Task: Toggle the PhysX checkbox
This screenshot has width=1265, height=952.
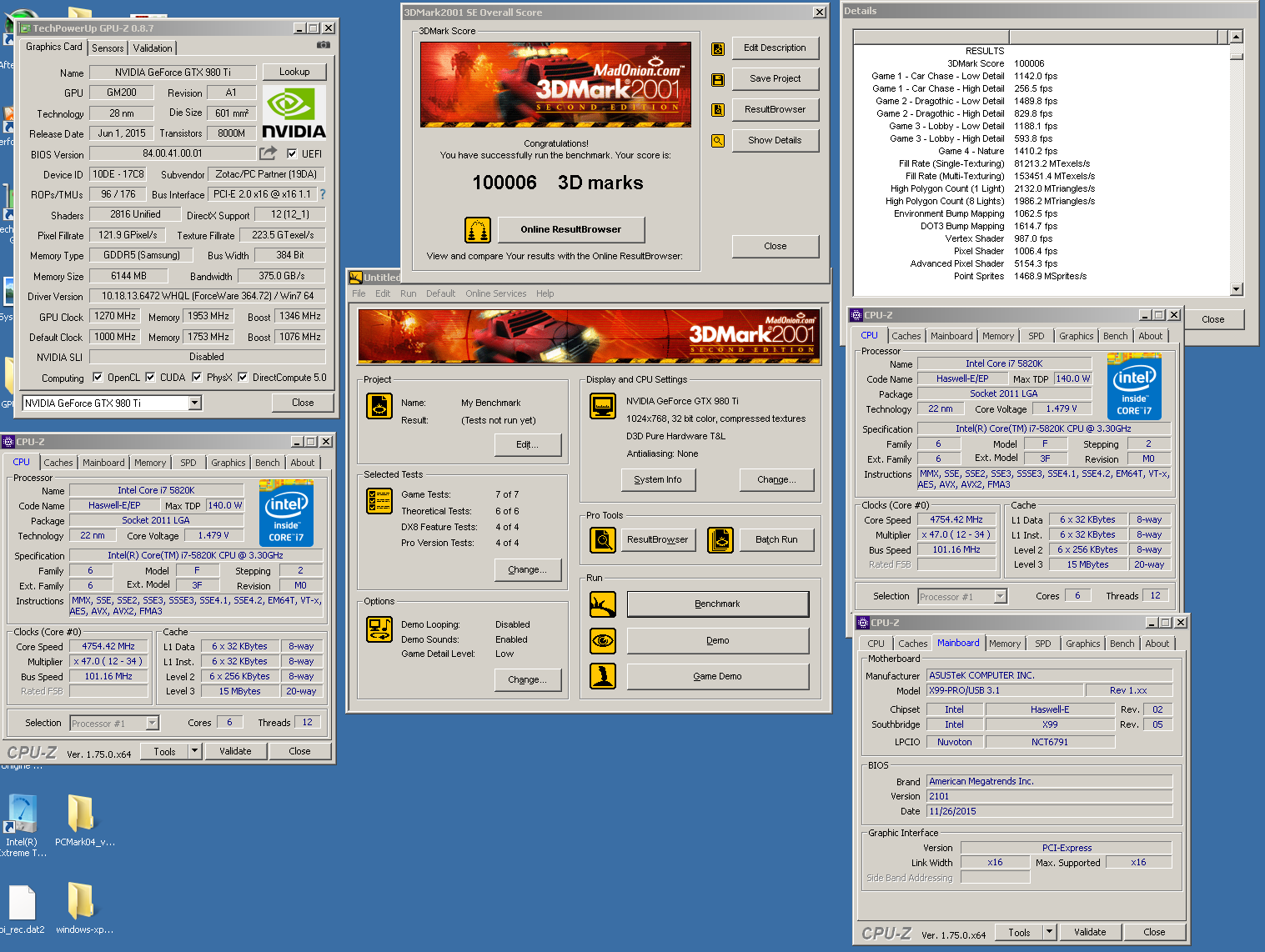Action: click(x=197, y=377)
